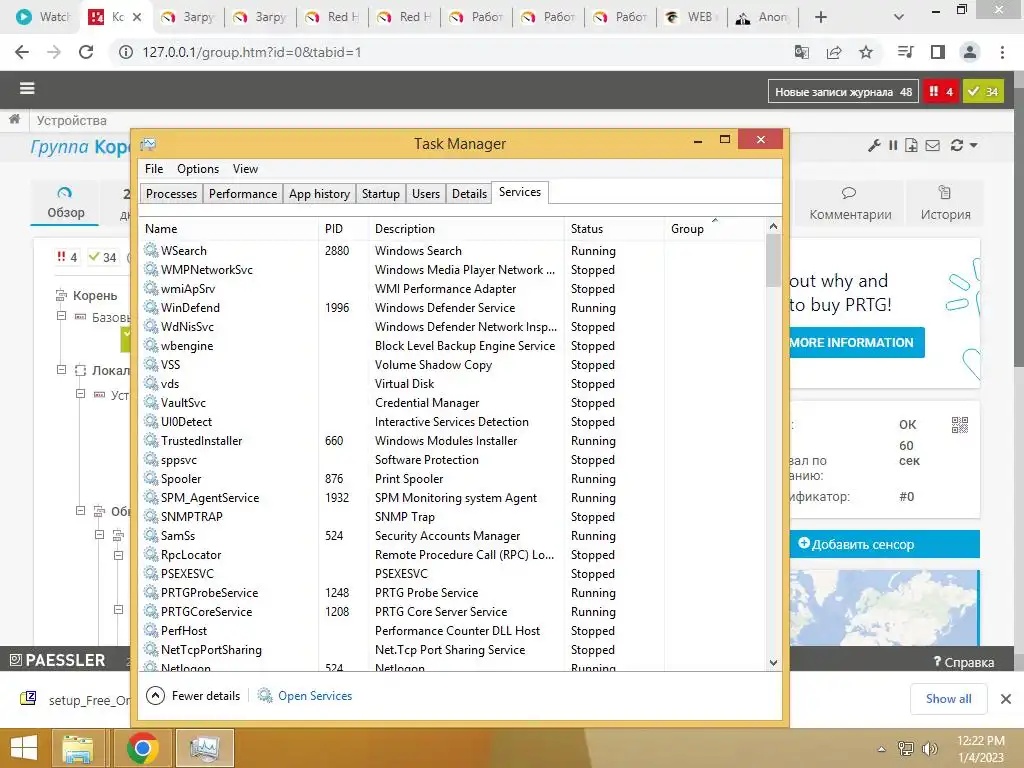This screenshot has width=1024, height=768.
Task: Click the QR code icon
Action: [x=959, y=425]
